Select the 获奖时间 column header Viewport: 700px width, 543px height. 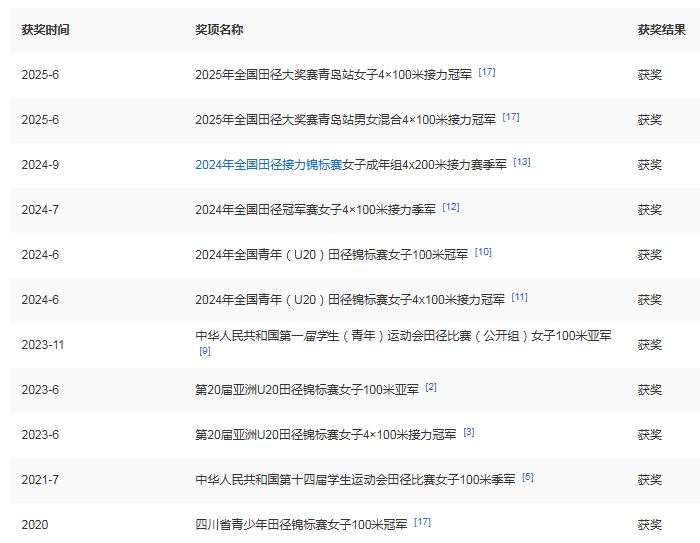[x=46, y=30]
